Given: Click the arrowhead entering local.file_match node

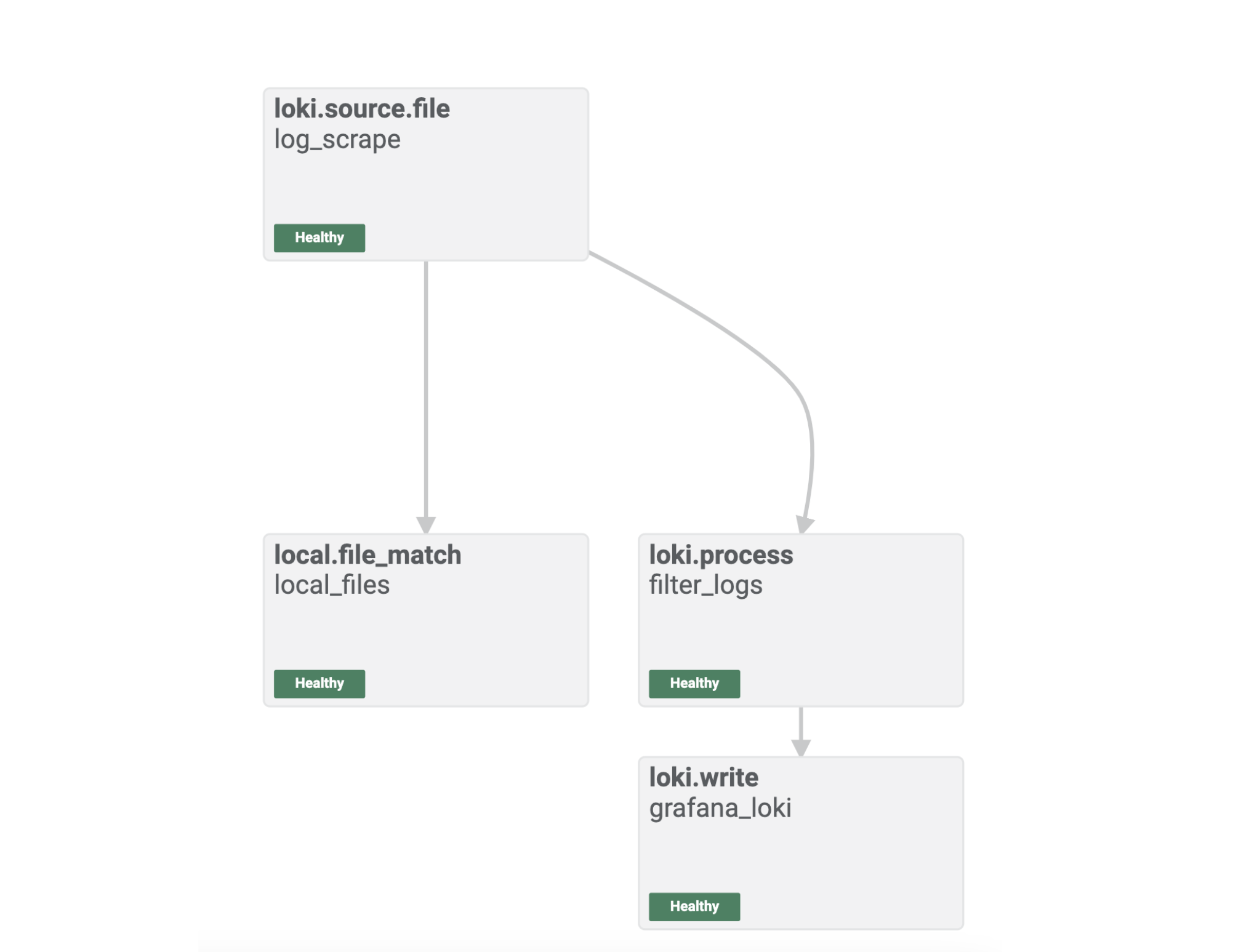Looking at the screenshot, I should click(x=426, y=525).
